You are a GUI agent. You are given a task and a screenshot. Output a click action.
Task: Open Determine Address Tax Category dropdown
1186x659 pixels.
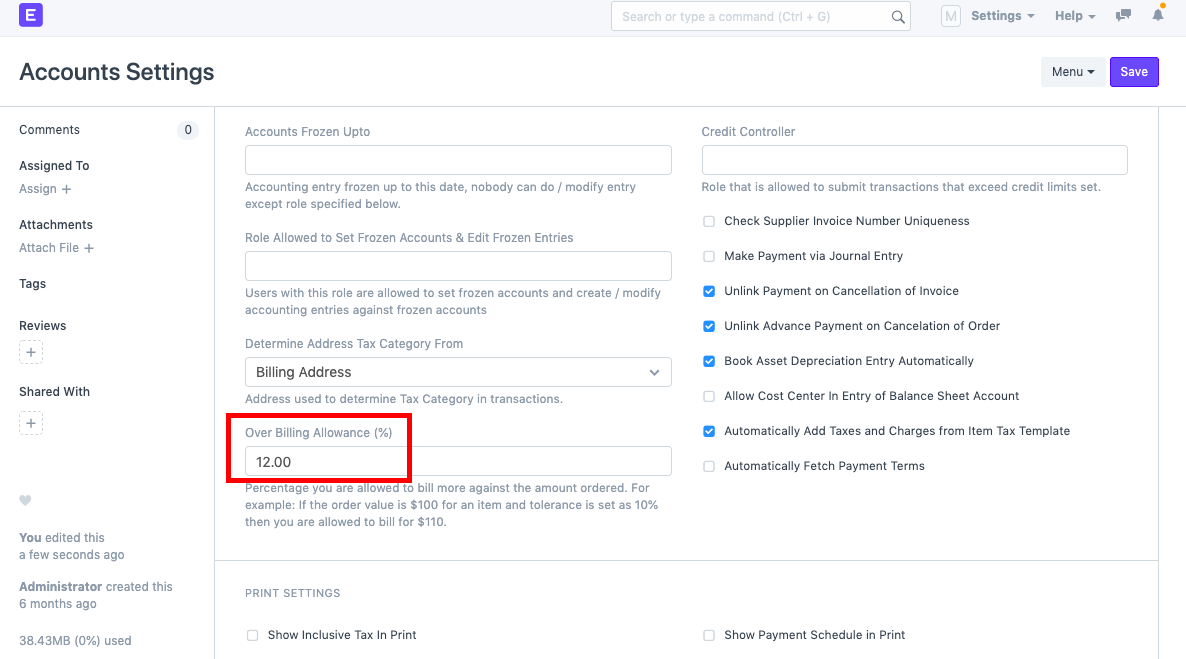tap(458, 372)
